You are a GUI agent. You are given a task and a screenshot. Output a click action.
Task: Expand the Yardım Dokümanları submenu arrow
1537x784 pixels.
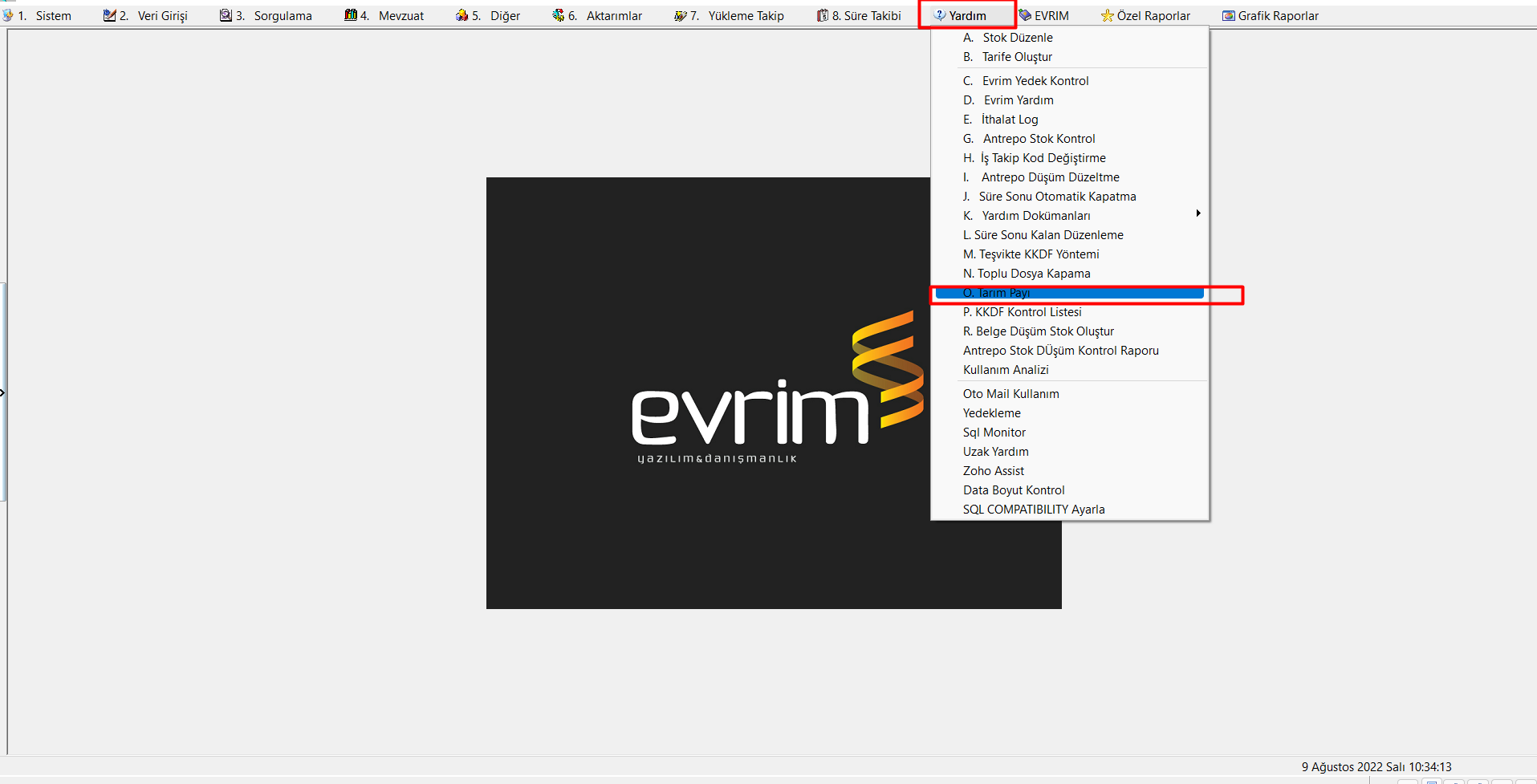[1198, 213]
